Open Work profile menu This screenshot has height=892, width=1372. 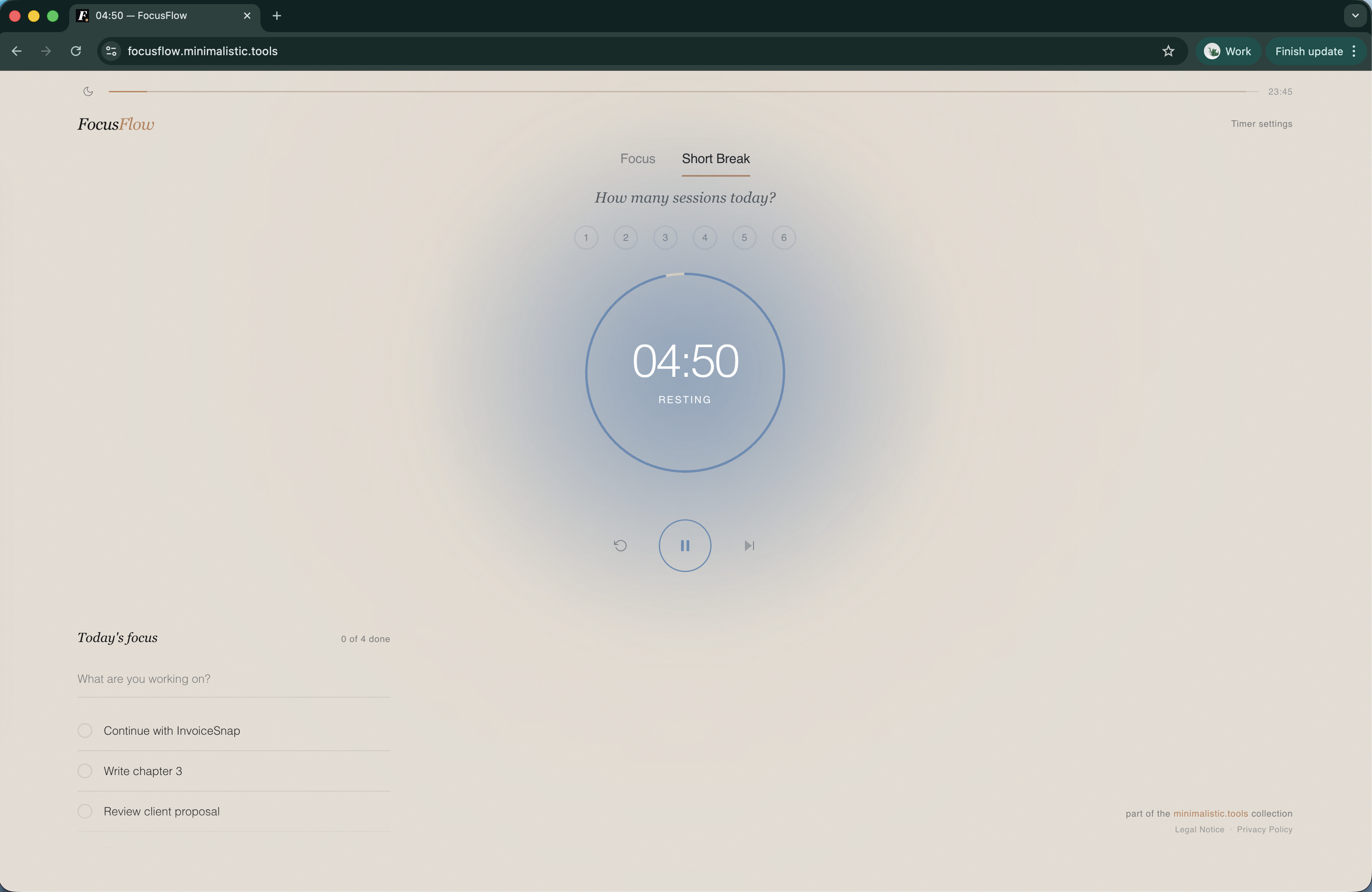tap(1228, 51)
